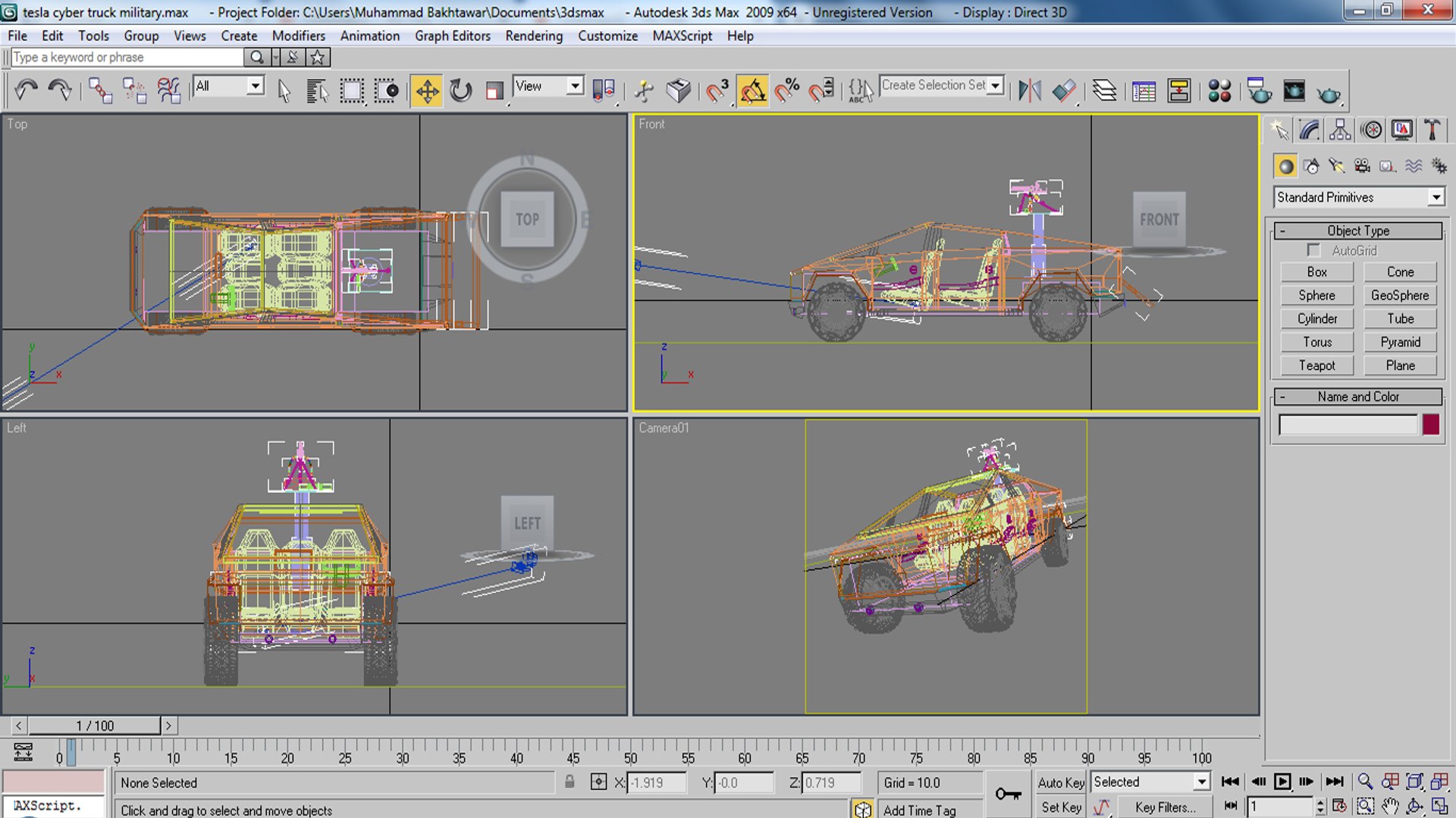The width and height of the screenshot is (1456, 818).
Task: Collapse the Object Type rollout
Action: point(1357,230)
